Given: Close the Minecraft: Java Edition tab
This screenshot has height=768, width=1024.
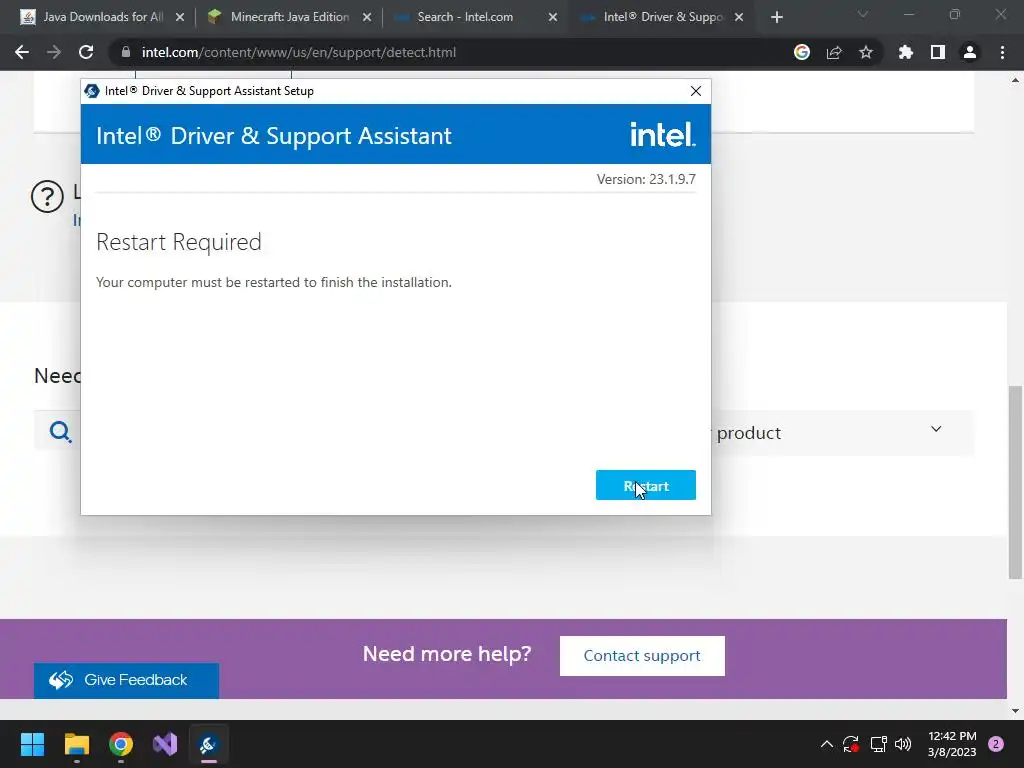Looking at the screenshot, I should coord(367,18).
